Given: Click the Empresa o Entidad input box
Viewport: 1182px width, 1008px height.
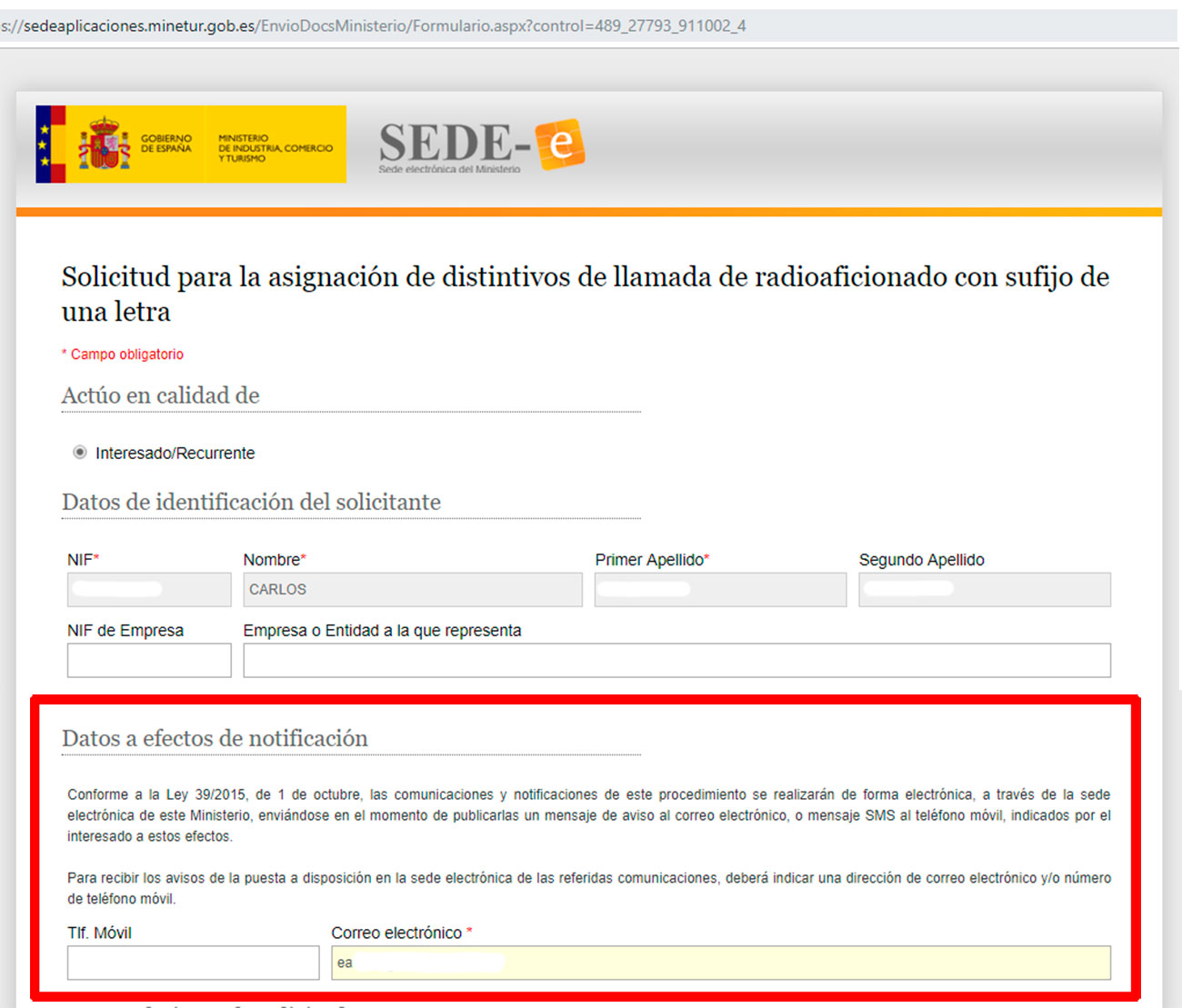Looking at the screenshot, I should pos(676,661).
